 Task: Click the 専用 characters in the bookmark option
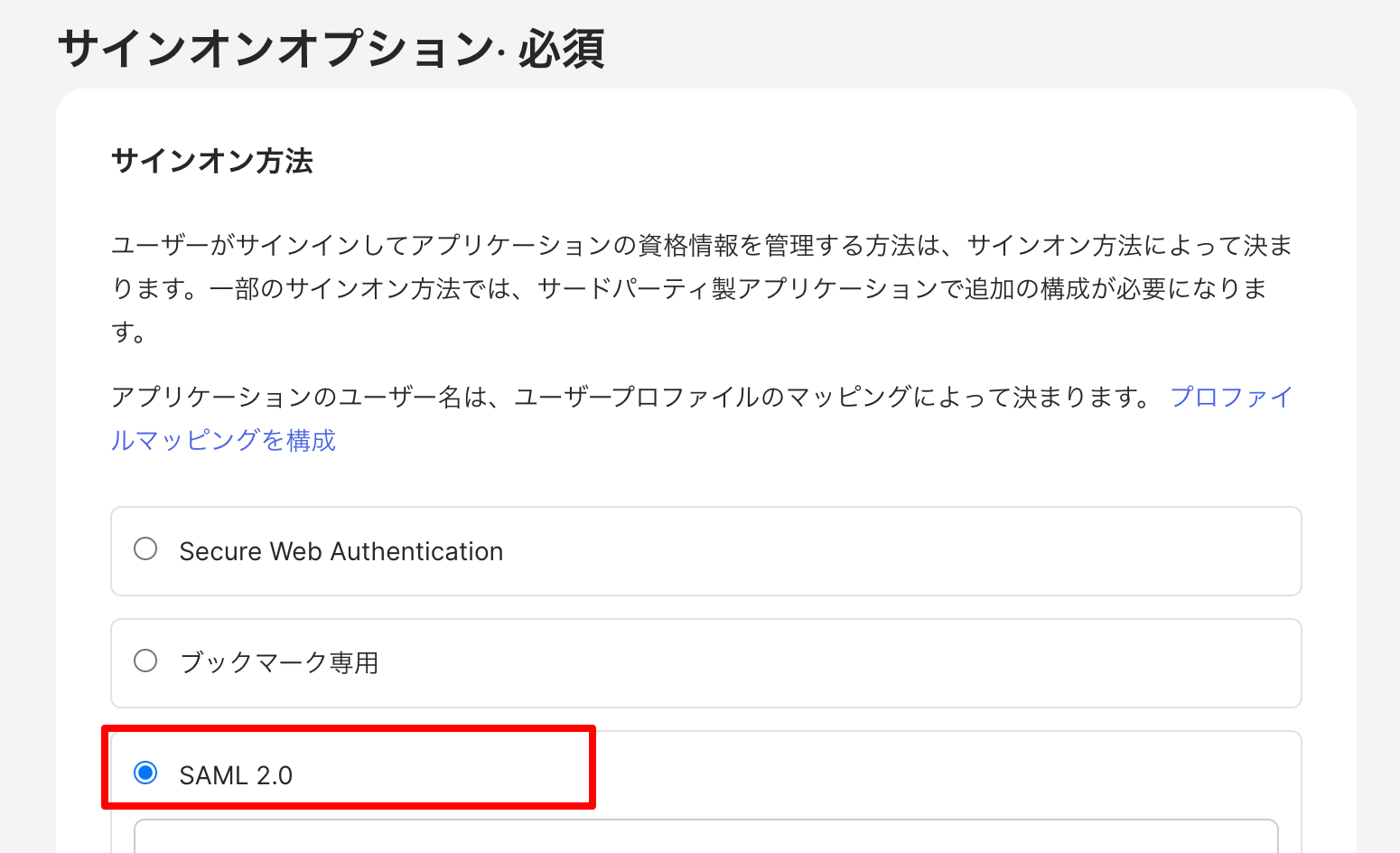[354, 663]
